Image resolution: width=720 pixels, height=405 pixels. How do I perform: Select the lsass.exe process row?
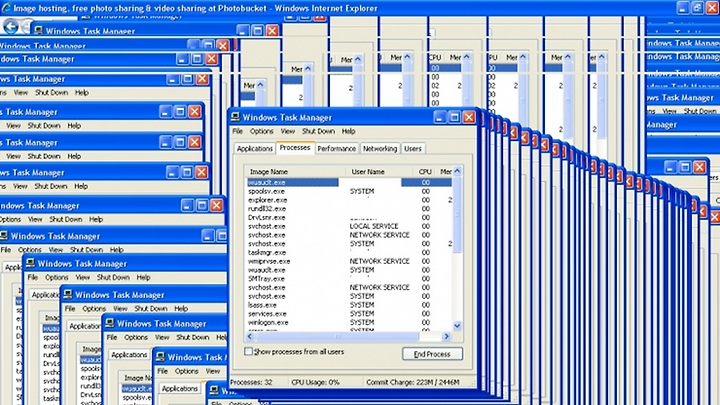point(349,305)
